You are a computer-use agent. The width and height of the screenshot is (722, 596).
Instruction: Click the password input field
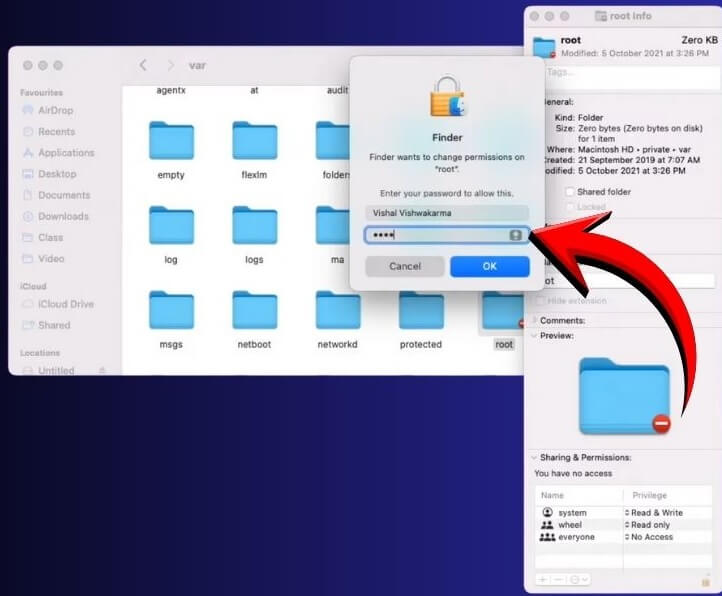click(x=447, y=235)
